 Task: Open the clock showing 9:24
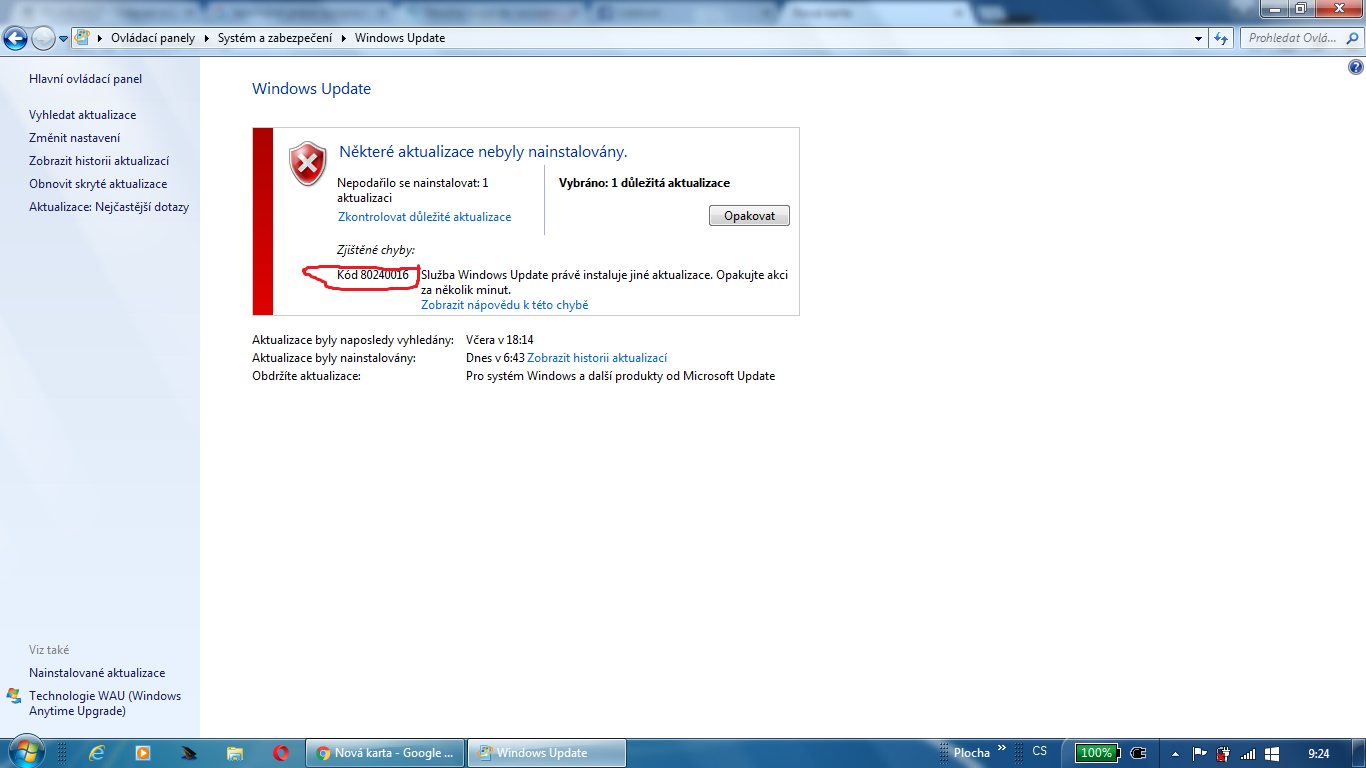1319,753
